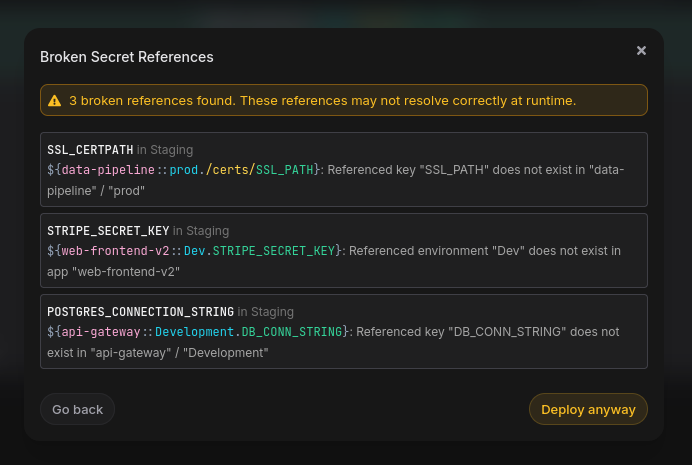Click the api-gateway app reference in code

(x=101, y=332)
